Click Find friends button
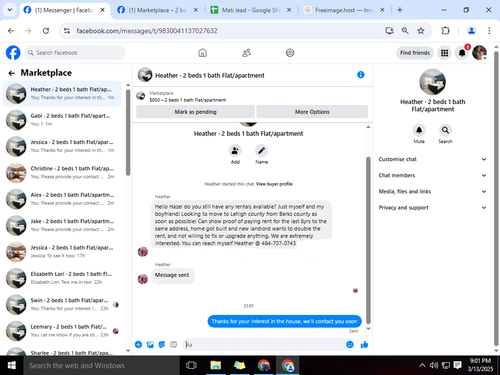Screen dimensions: 500x375 pos(415,53)
